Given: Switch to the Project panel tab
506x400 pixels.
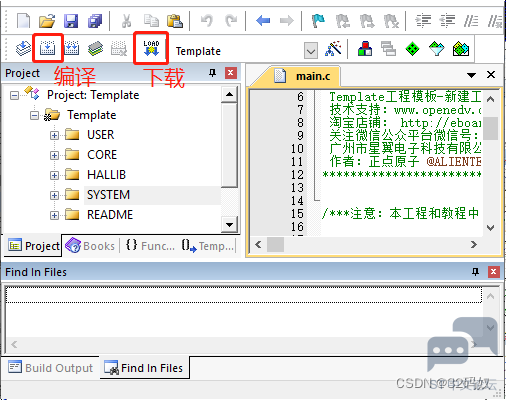Looking at the screenshot, I should (x=34, y=246).
